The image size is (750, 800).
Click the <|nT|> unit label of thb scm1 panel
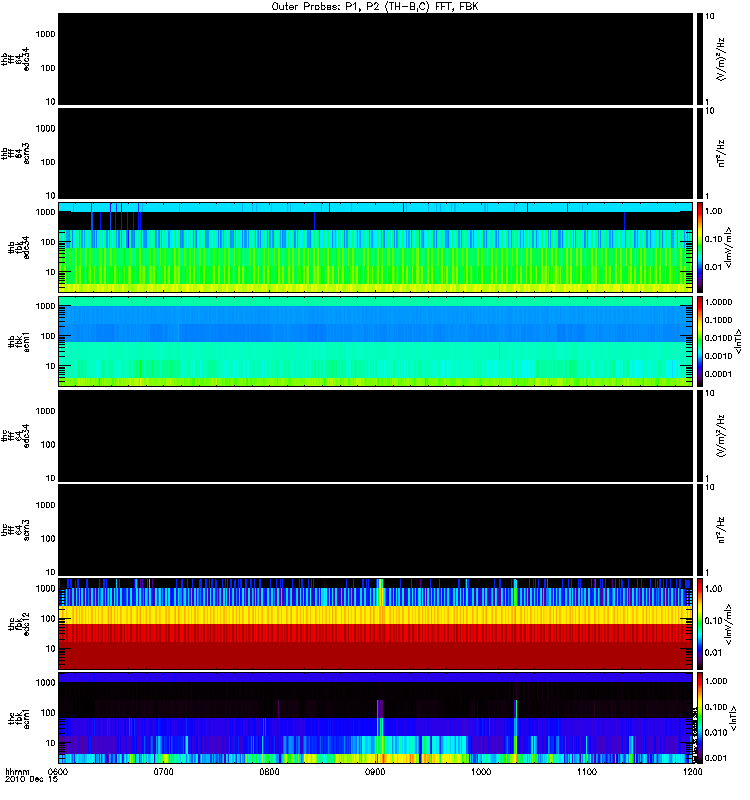pyautogui.click(x=737, y=341)
